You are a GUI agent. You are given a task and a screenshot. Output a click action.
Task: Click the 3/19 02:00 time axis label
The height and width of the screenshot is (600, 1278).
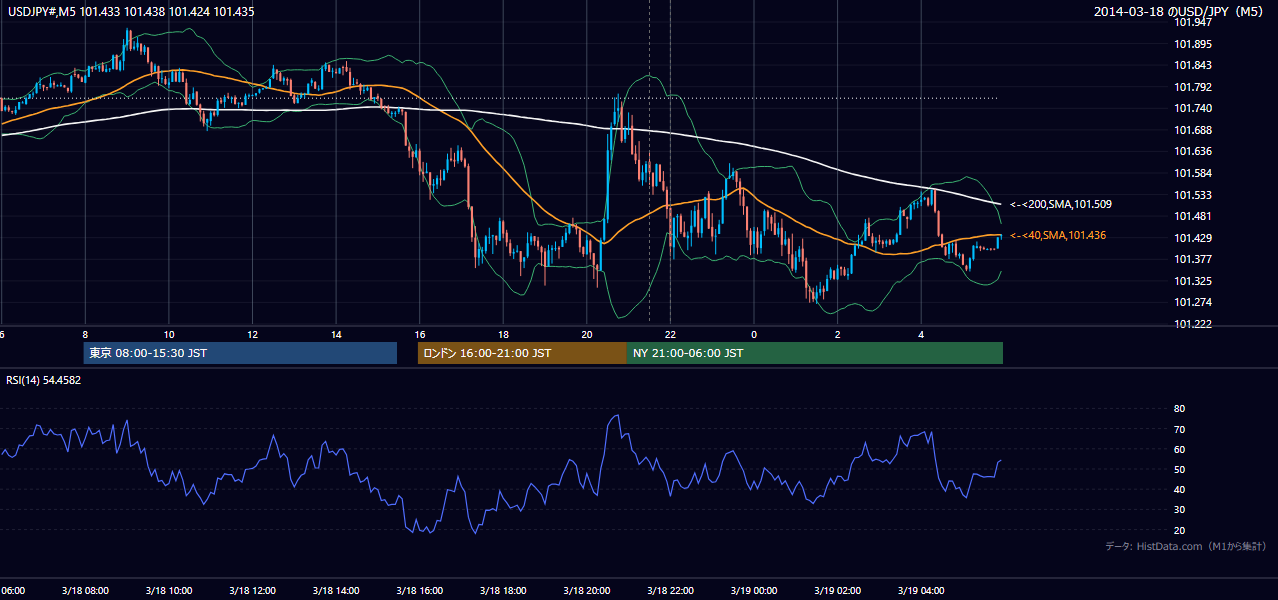[837, 591]
